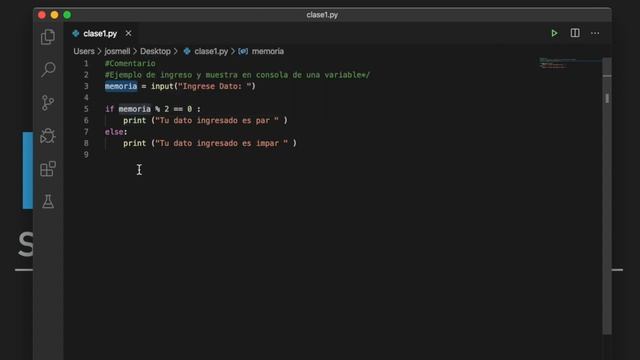This screenshot has width=640, height=360.
Task: Click the #Comentario comment on line 1
Action: (x=130, y=63)
